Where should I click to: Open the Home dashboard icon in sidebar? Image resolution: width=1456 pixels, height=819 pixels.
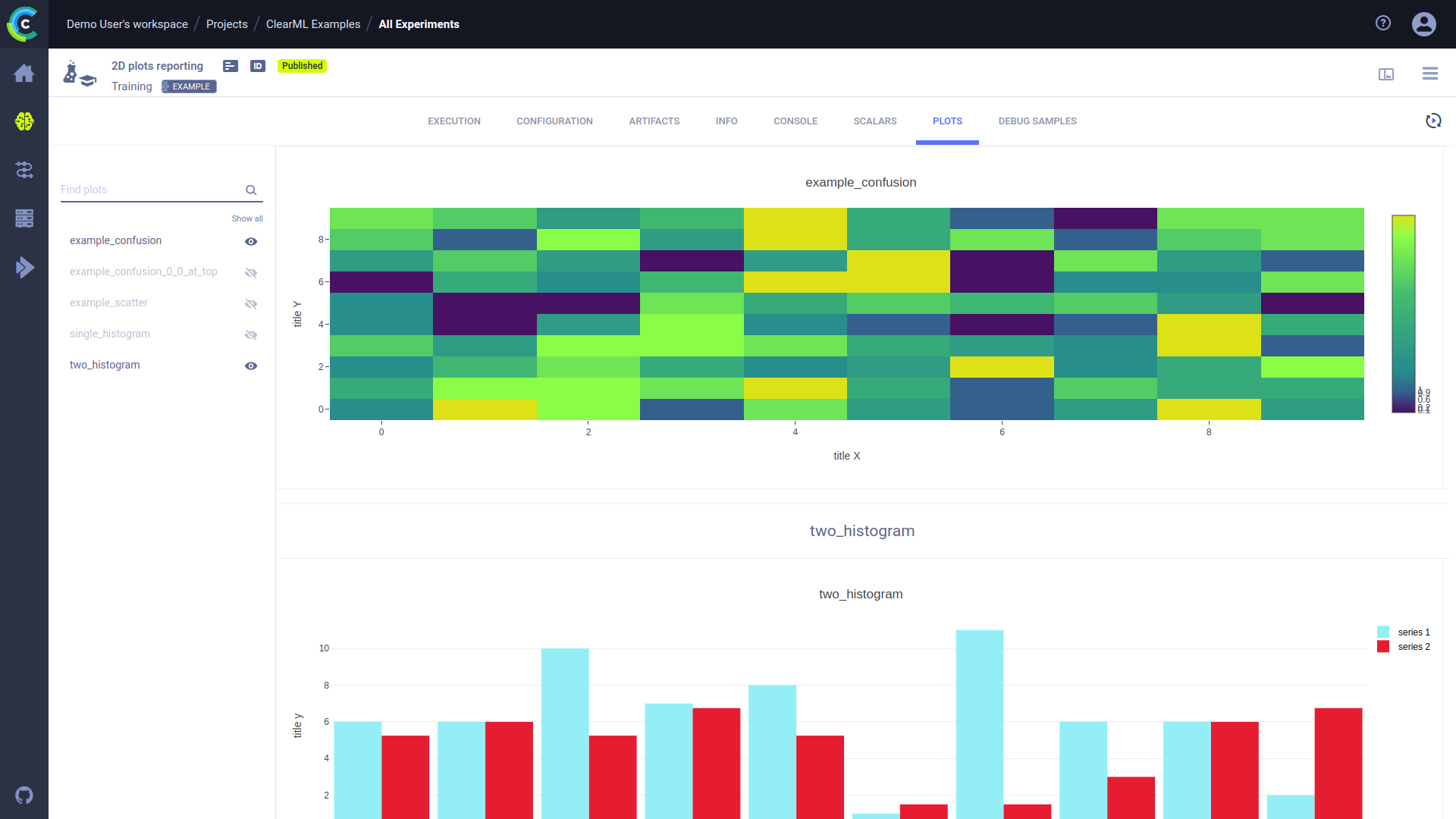(x=24, y=74)
